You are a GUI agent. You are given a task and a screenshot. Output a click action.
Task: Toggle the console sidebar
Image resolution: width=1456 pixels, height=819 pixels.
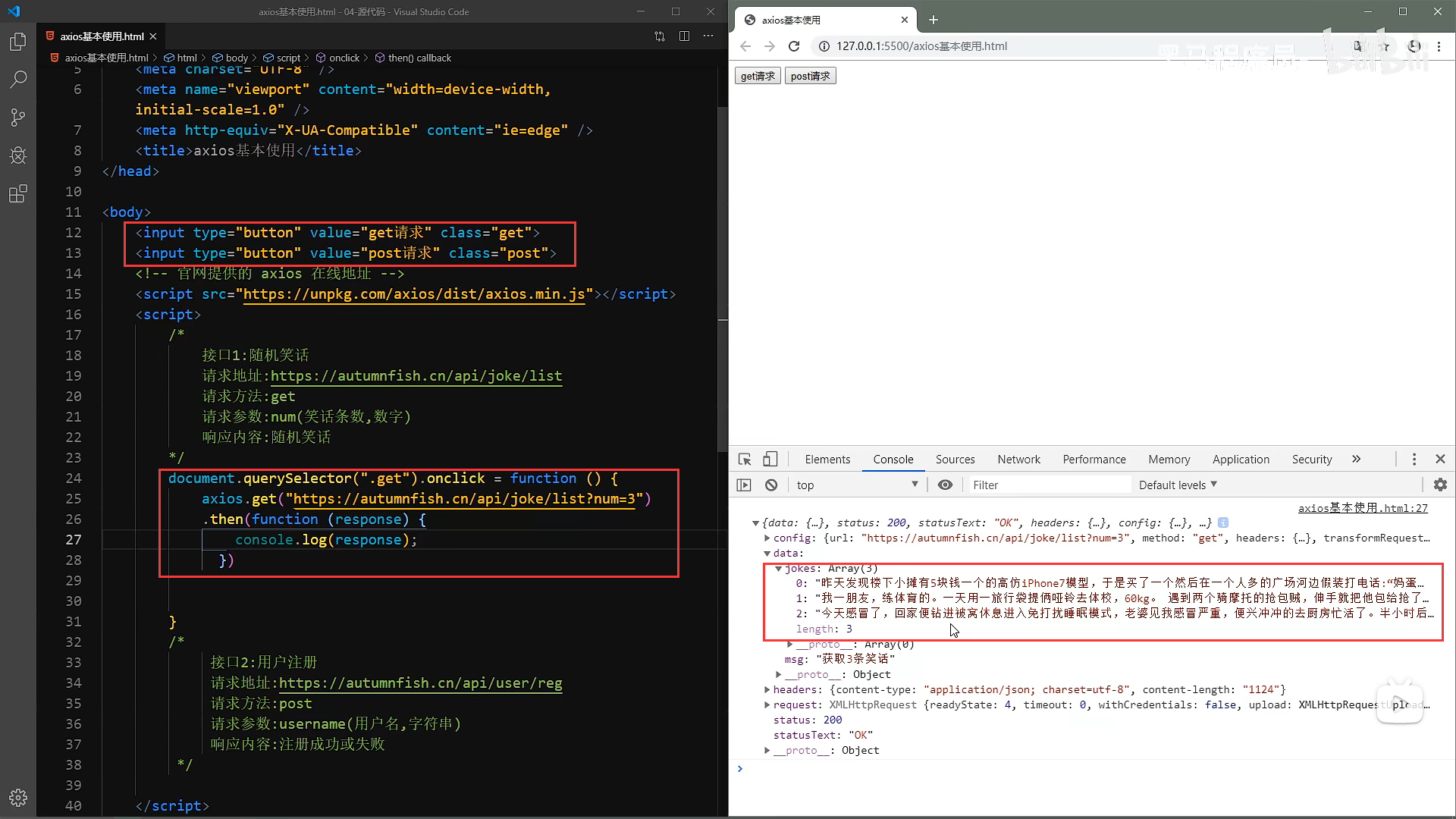coord(744,485)
